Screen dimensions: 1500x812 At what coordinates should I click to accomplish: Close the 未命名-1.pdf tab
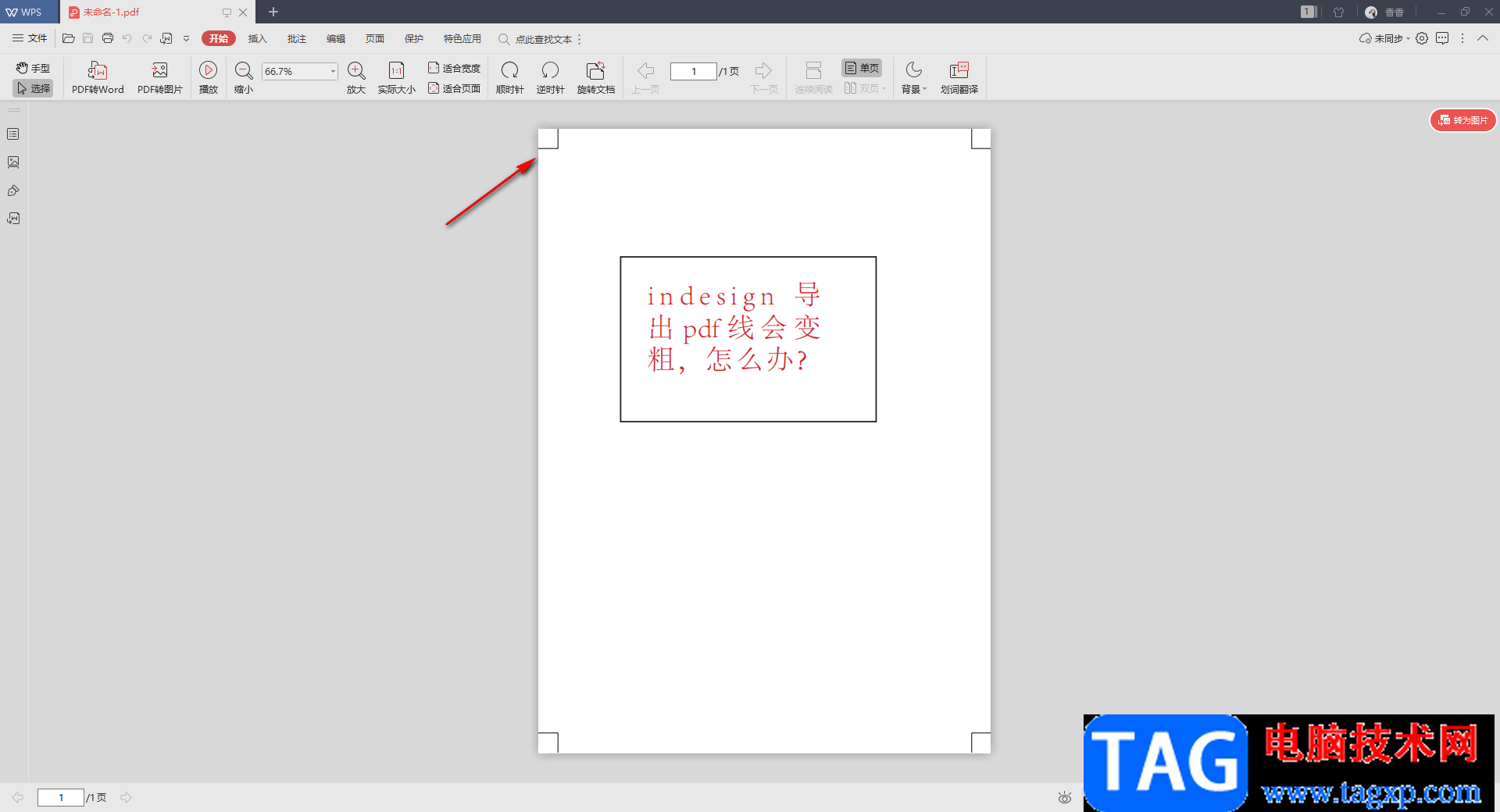coord(243,12)
